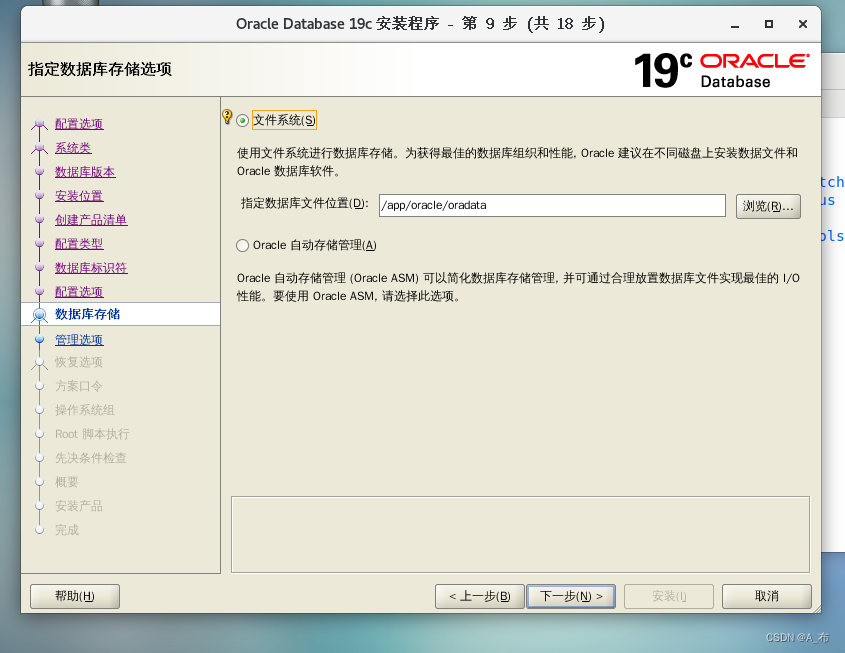Click the 恢复选项 disabled step text
This screenshot has width=845, height=653.
(x=79, y=362)
